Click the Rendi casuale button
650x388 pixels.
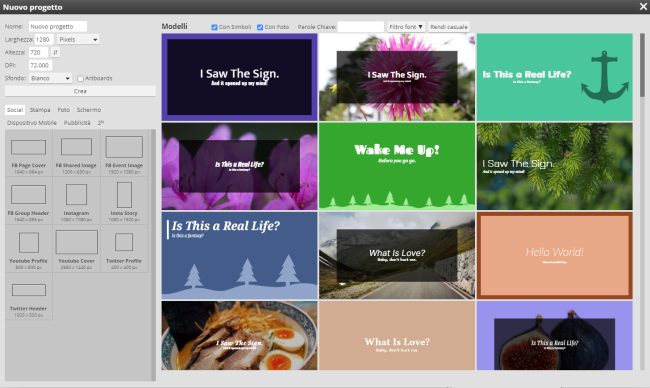tap(449, 27)
